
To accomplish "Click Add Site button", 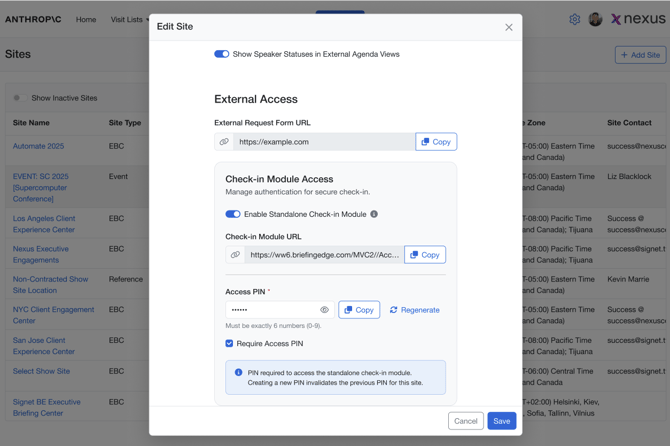I will 640,55.
